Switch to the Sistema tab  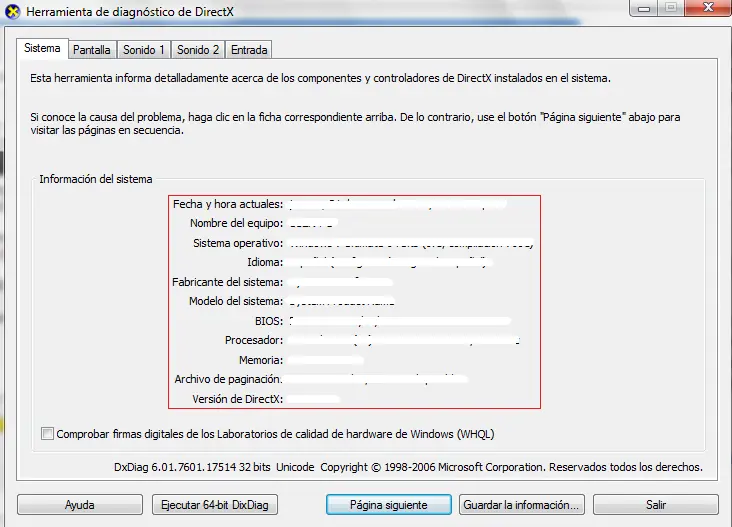(x=42, y=49)
